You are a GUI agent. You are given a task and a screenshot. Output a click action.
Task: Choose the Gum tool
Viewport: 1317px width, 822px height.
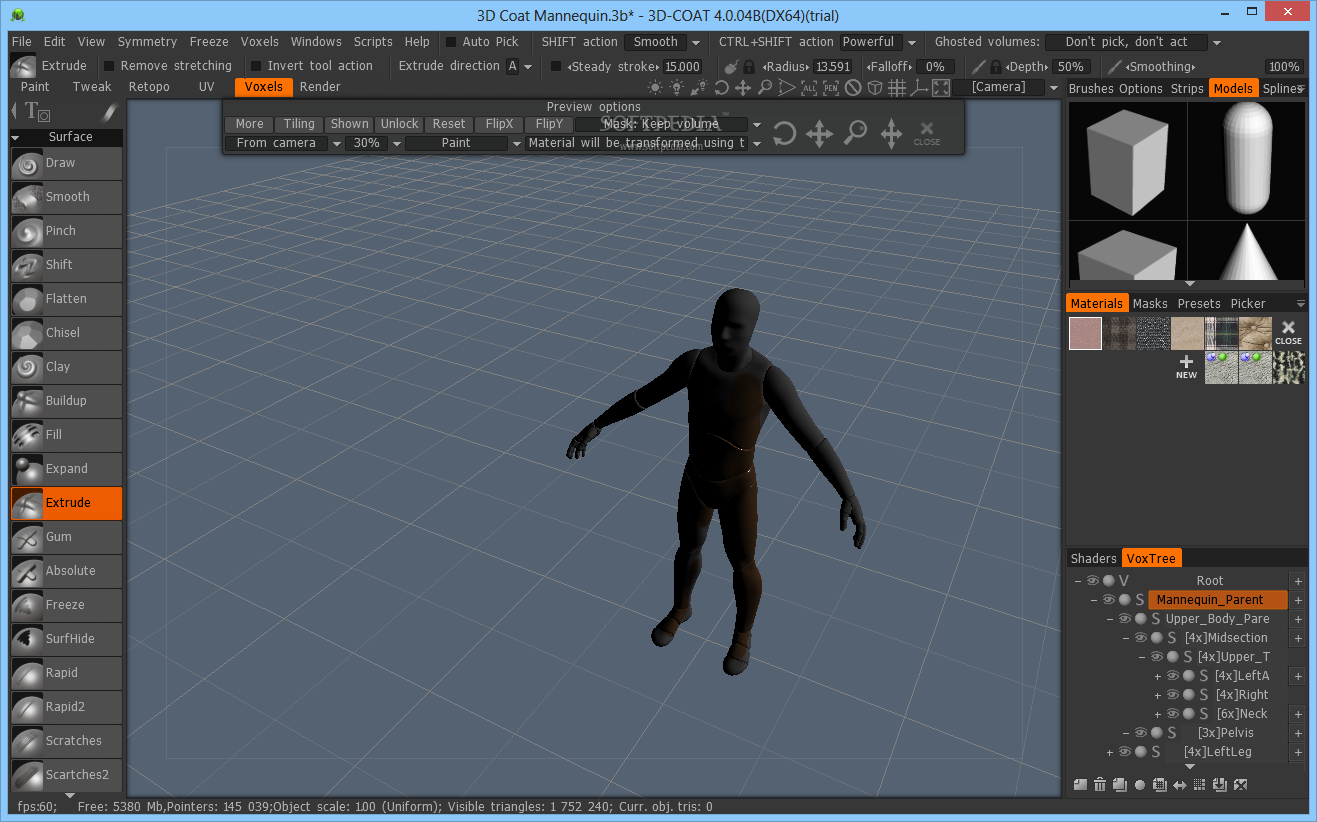pos(66,537)
